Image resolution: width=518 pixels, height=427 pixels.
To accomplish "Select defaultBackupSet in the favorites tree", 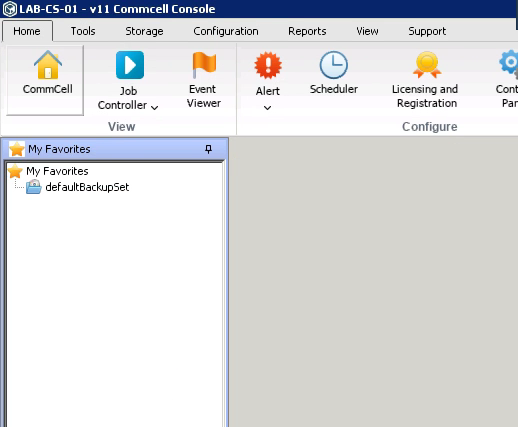I will [x=87, y=187].
